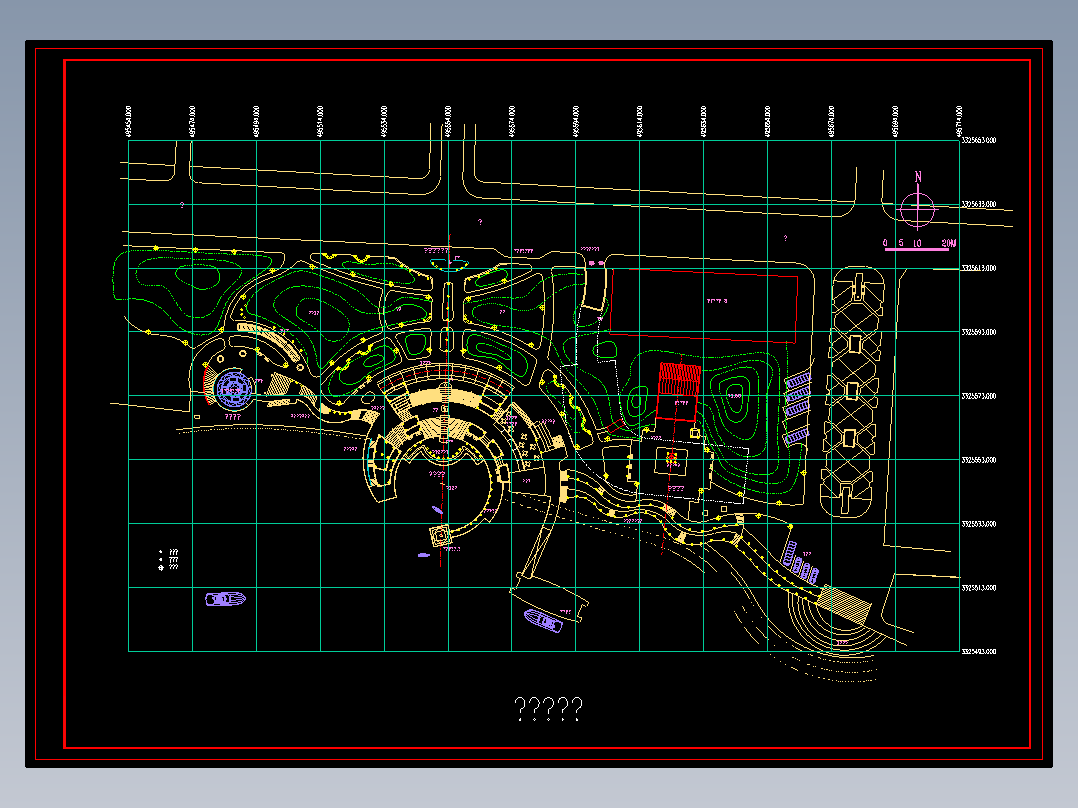Screen dimensions: 1078x808
Task: Click the yellow hatched ramp at lower right
Action: point(844,604)
